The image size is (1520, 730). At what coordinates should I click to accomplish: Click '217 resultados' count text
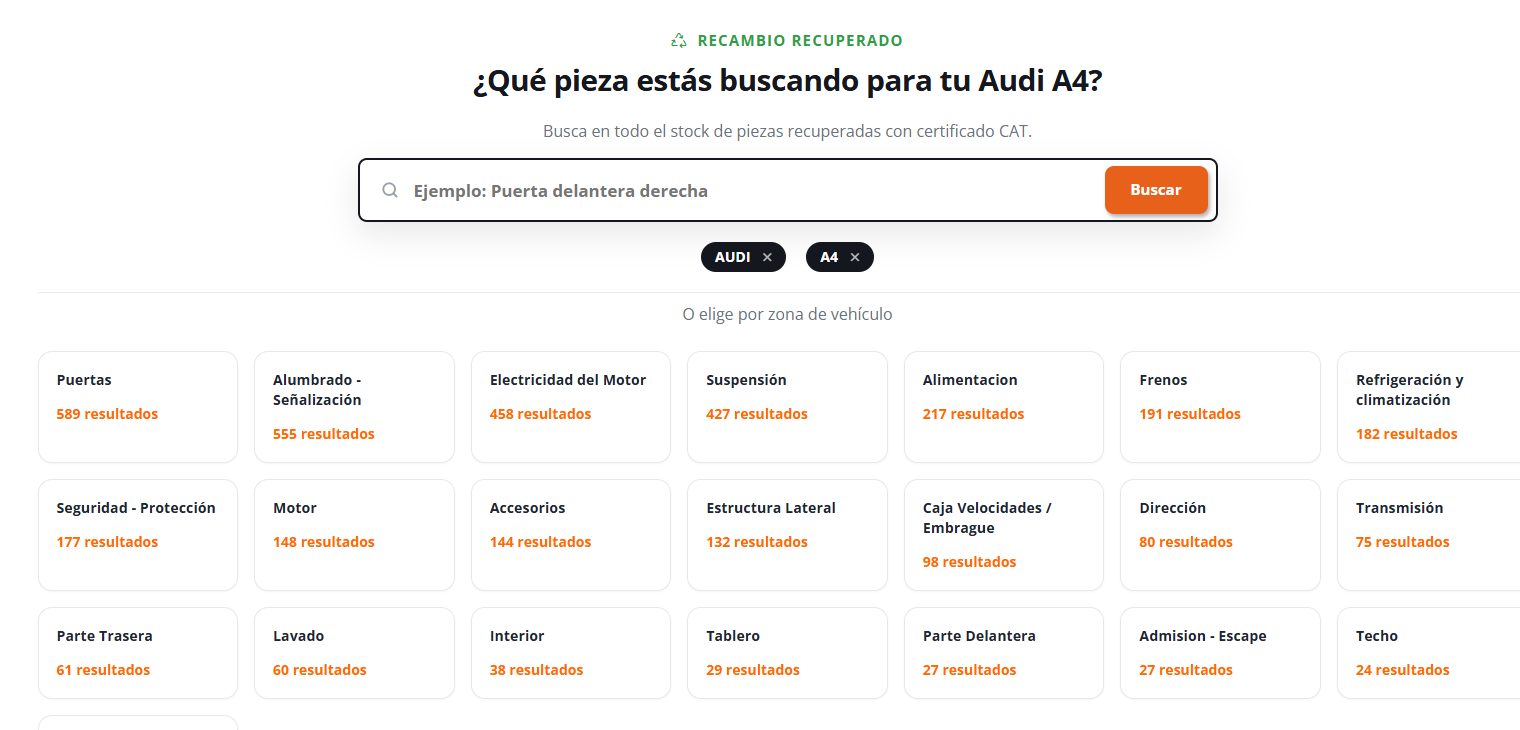(x=973, y=414)
